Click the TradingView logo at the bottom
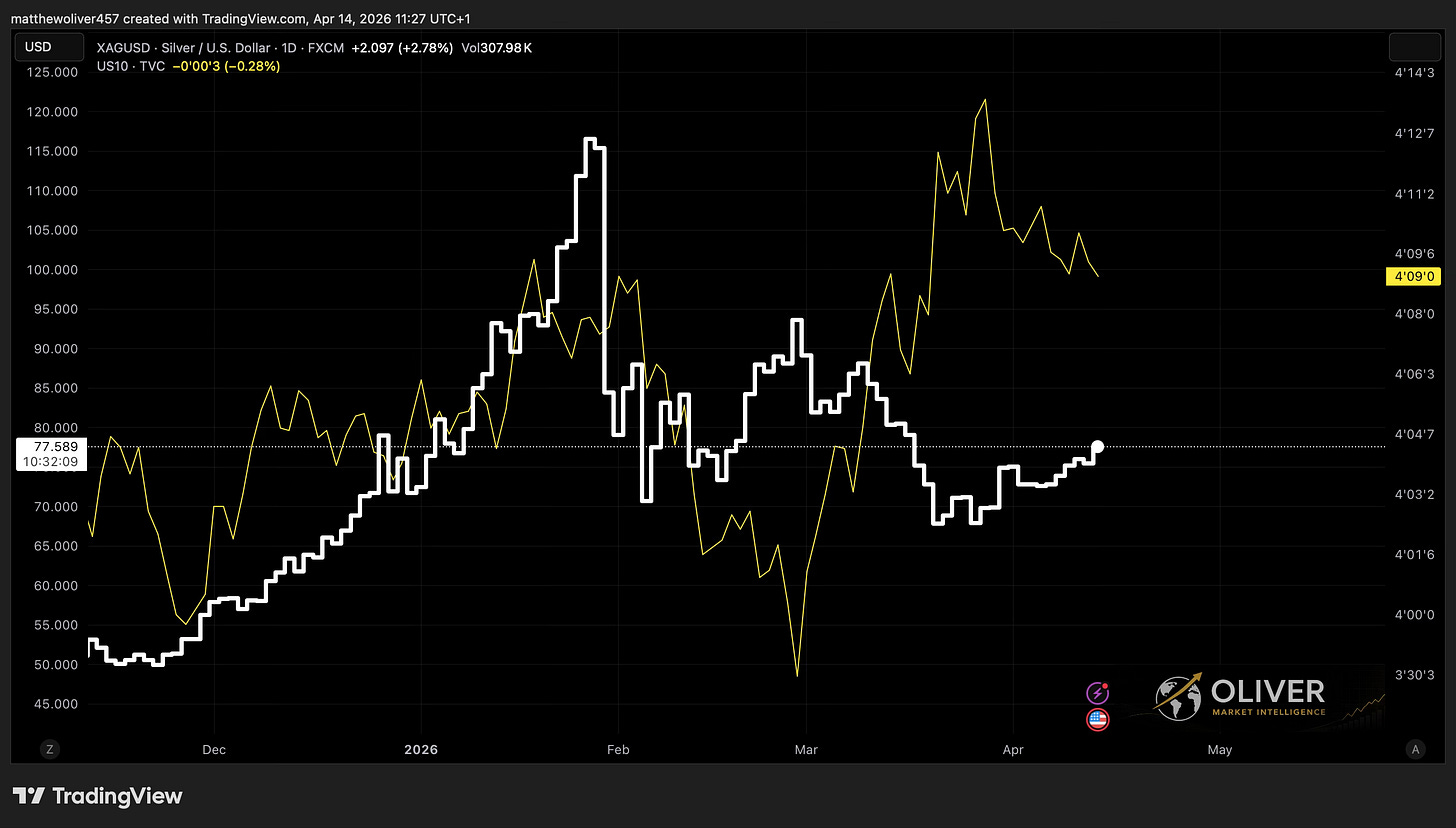Screen dimensions: 1456x828 [x=98, y=796]
